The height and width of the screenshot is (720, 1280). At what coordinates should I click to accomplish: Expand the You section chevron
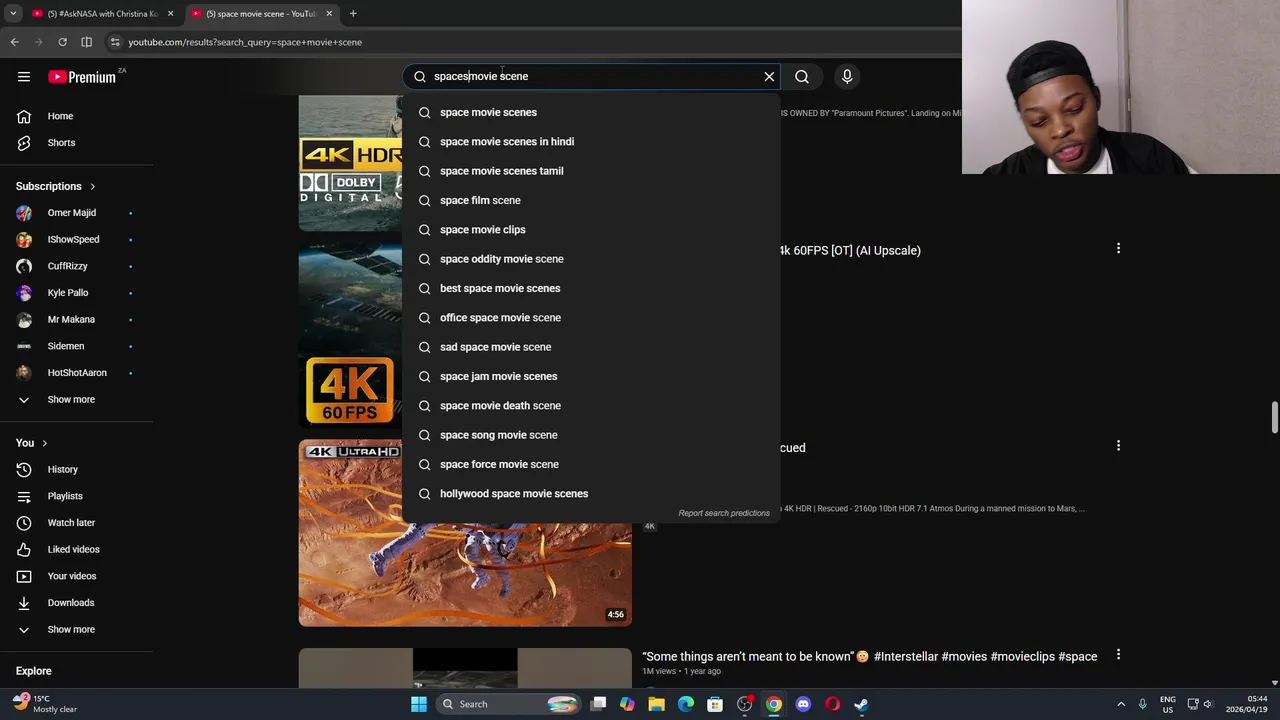pyautogui.click(x=44, y=443)
